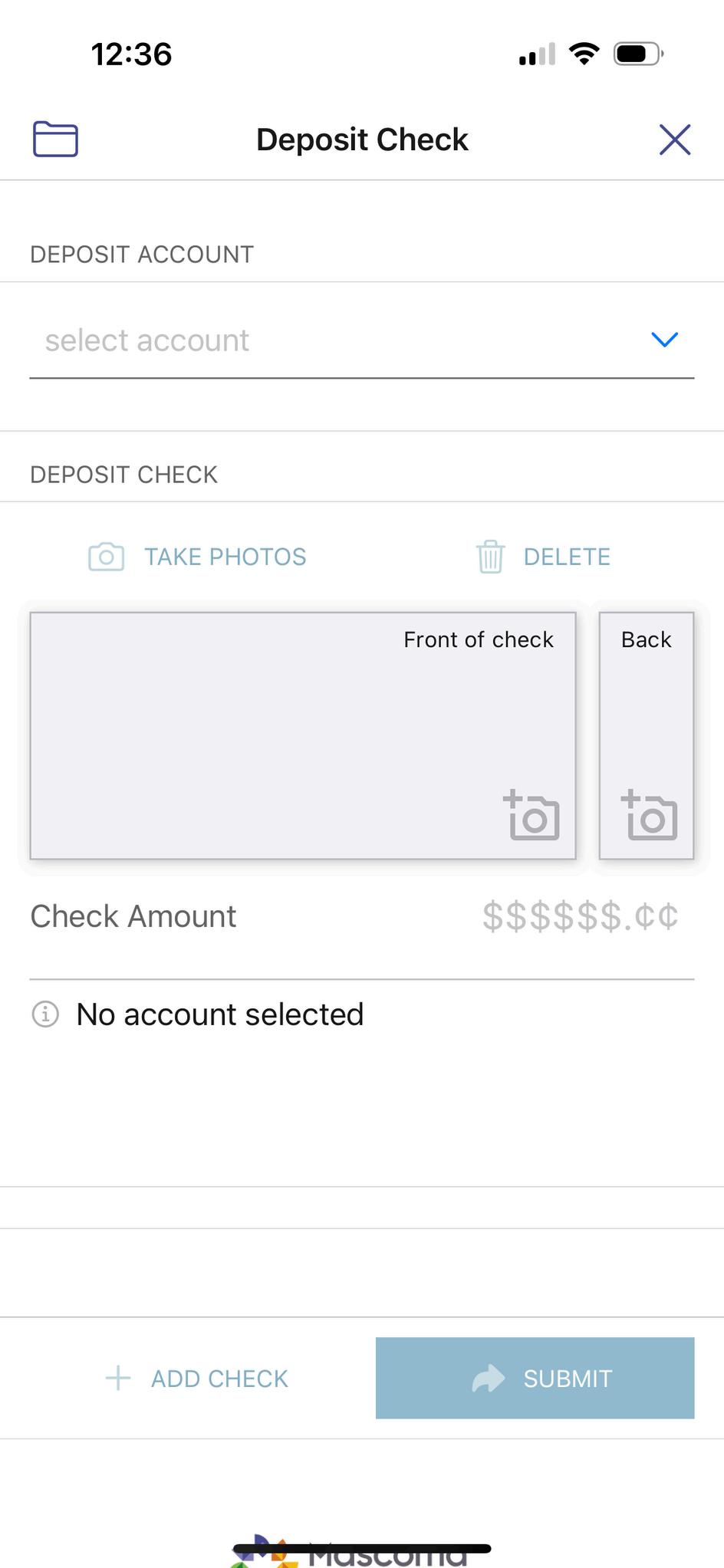This screenshot has height=1568, width=724.
Task: Add photo via front check camera icon
Action: (531, 815)
